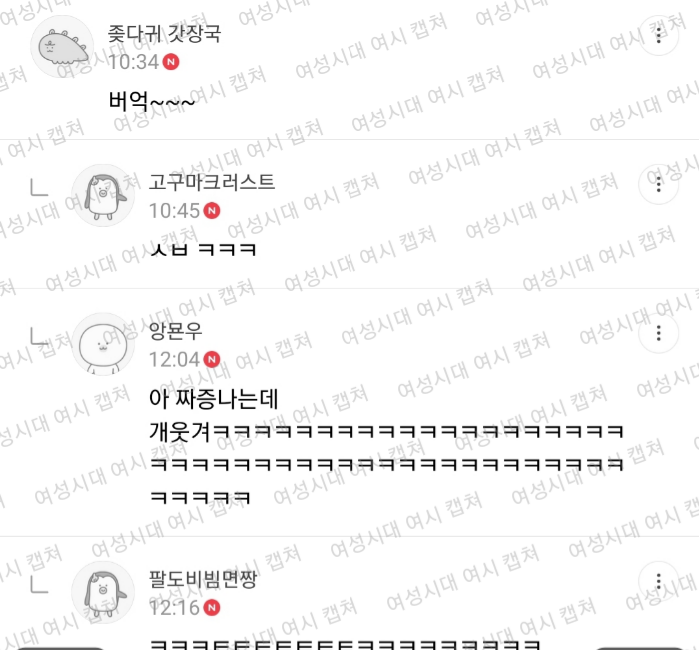The height and width of the screenshot is (650, 699).
Task: Open more options for 팔도비빔면짱 reply
Action: (658, 581)
